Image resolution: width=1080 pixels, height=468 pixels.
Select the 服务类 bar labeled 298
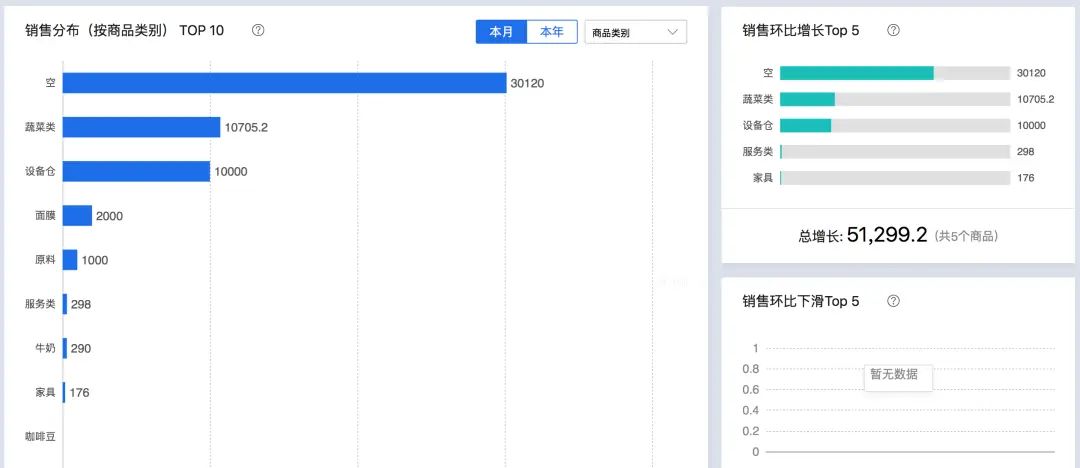coord(65,304)
